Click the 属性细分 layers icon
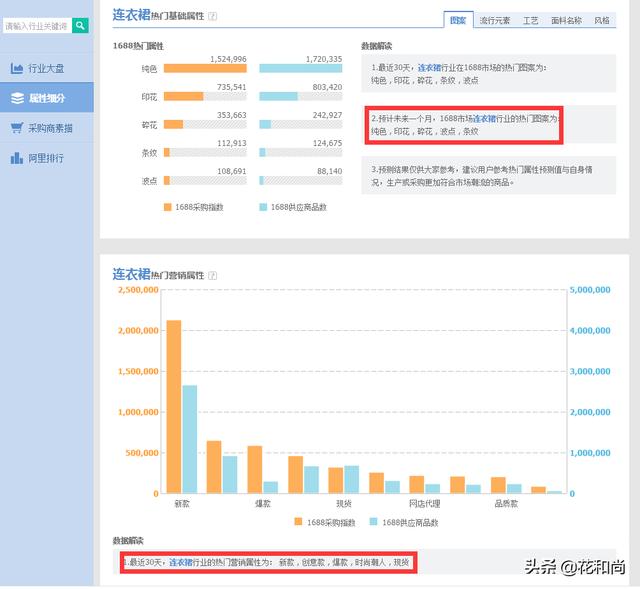 17,98
